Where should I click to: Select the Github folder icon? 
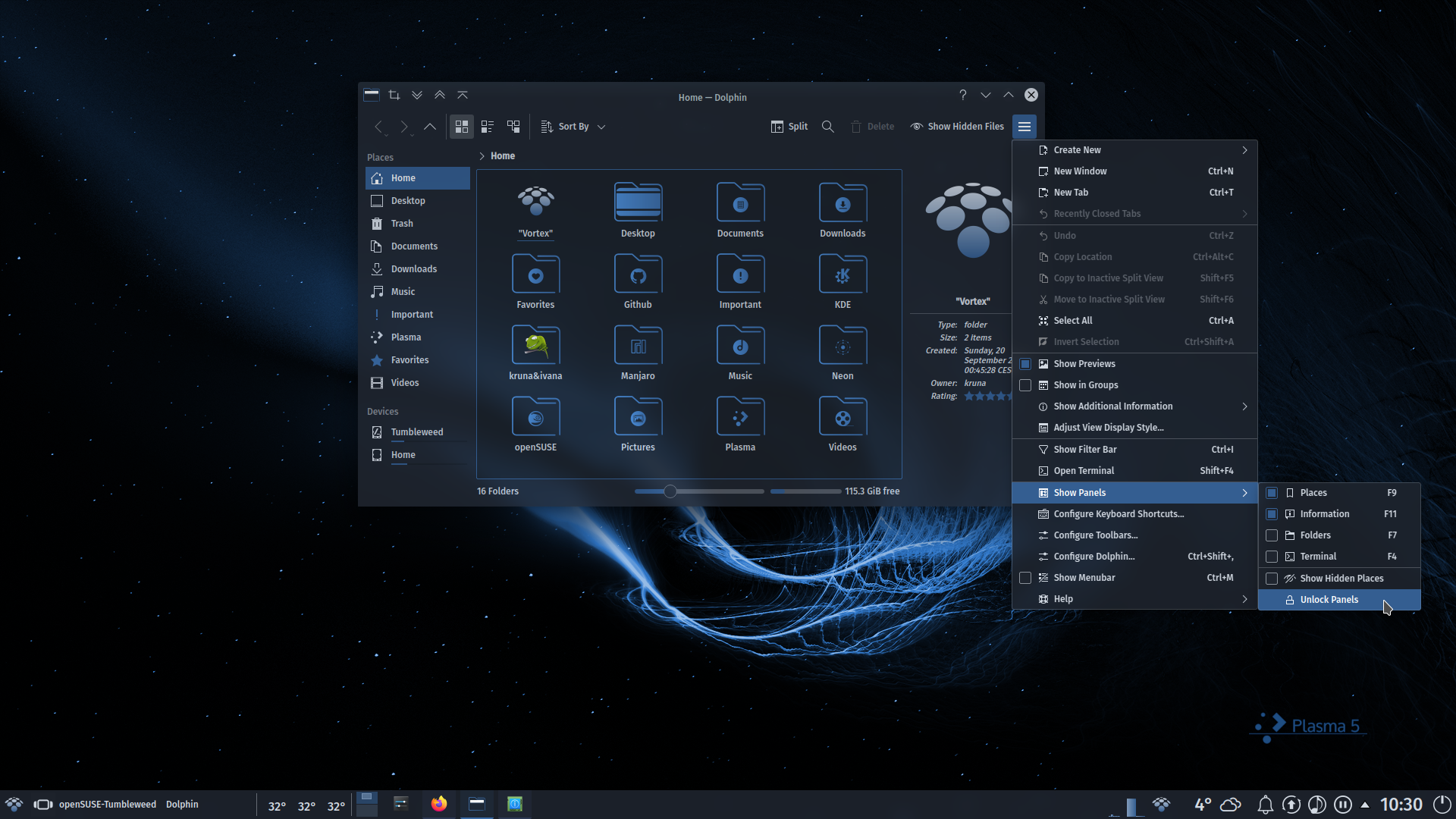[x=638, y=274]
